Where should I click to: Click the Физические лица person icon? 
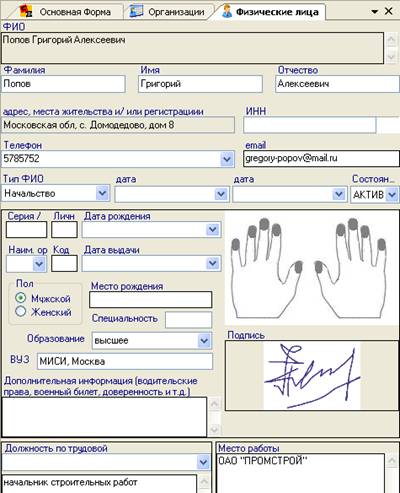pyautogui.click(x=227, y=11)
